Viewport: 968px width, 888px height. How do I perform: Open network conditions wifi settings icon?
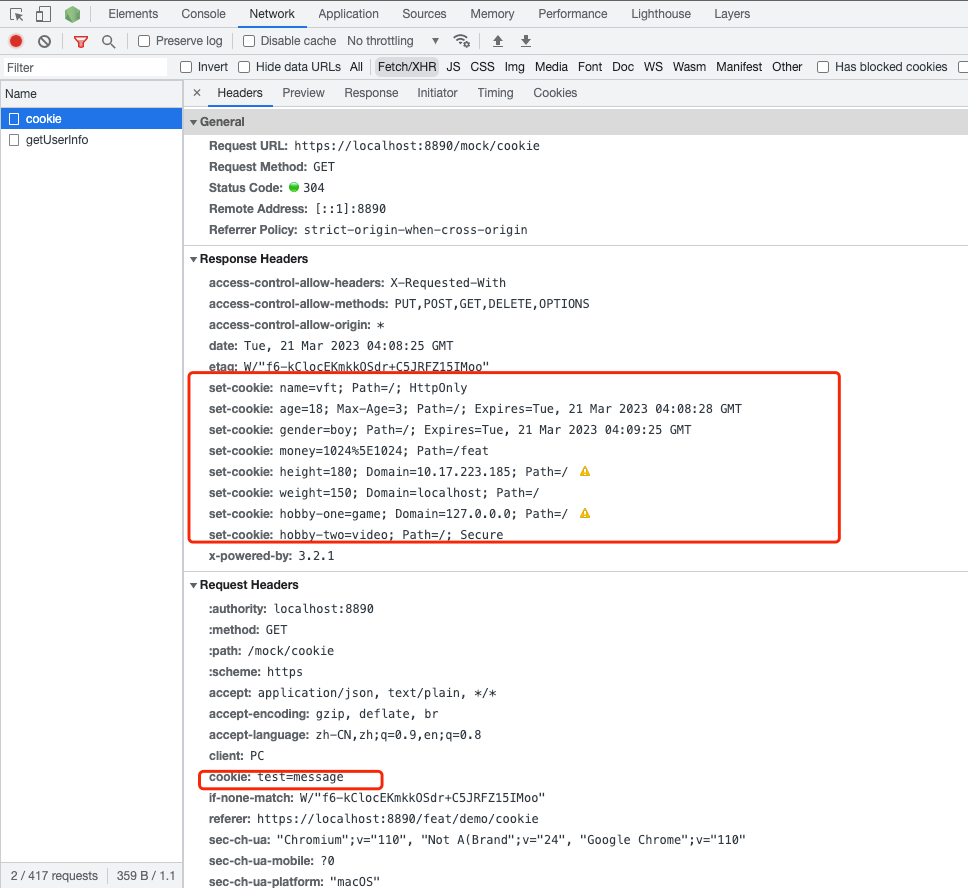click(x=462, y=41)
